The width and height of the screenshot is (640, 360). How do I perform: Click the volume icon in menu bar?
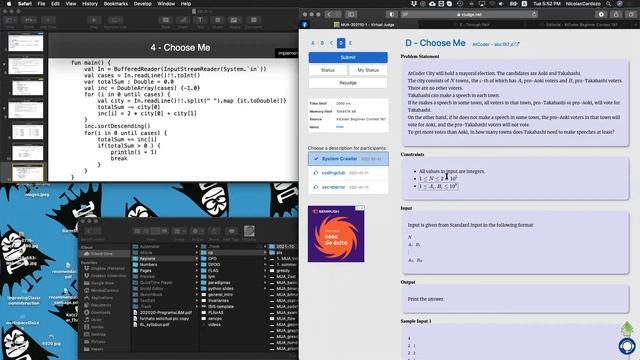[502, 4]
